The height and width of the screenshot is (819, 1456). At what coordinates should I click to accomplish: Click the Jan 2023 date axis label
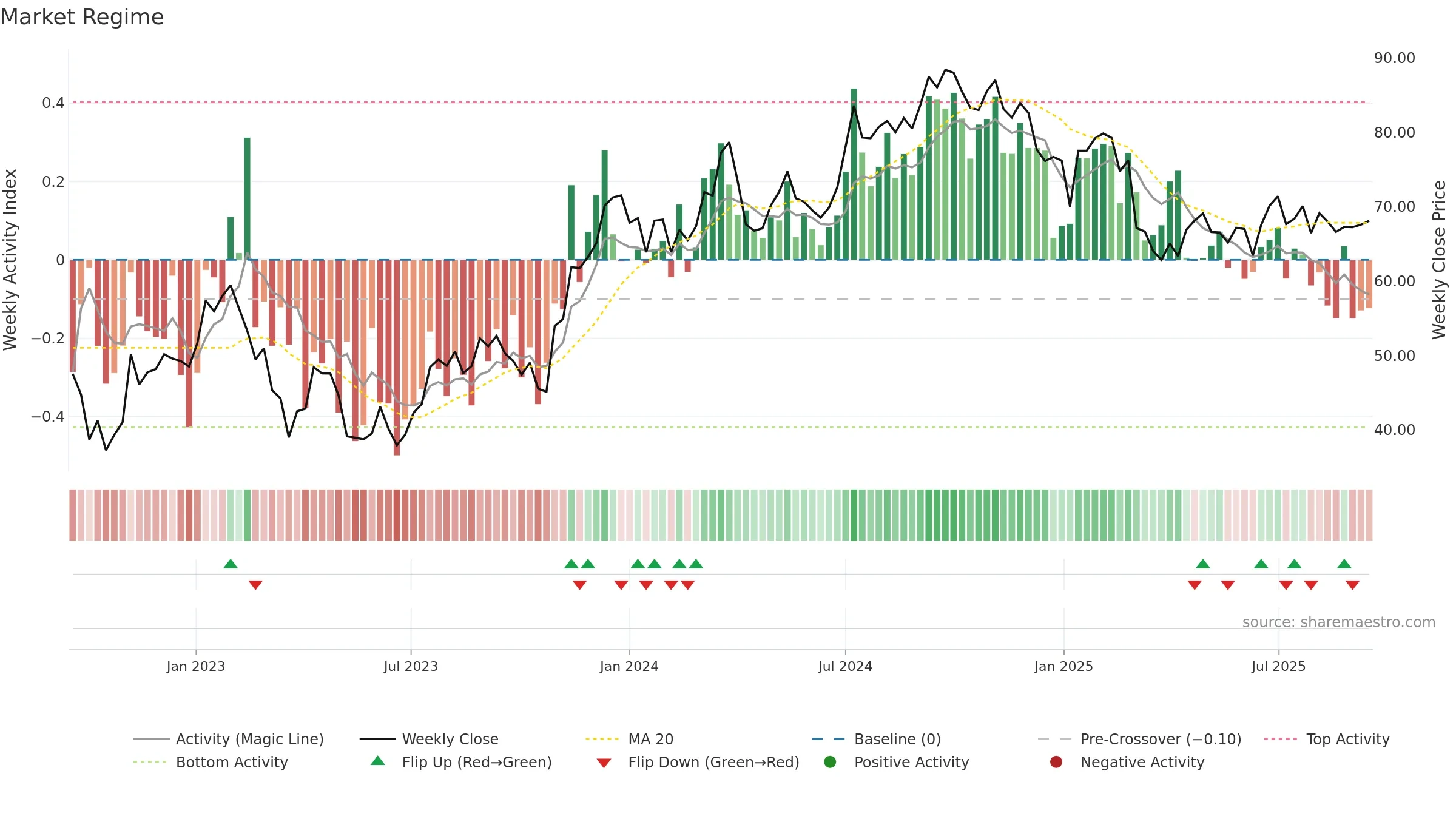coord(196,666)
